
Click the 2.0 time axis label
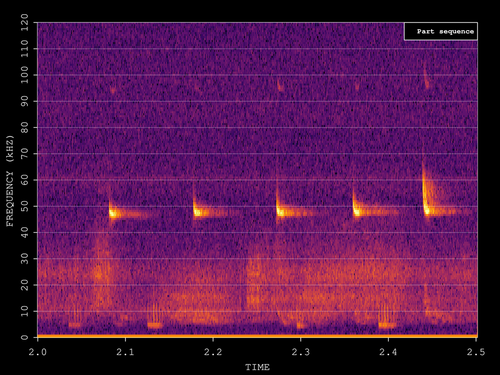tap(38, 352)
